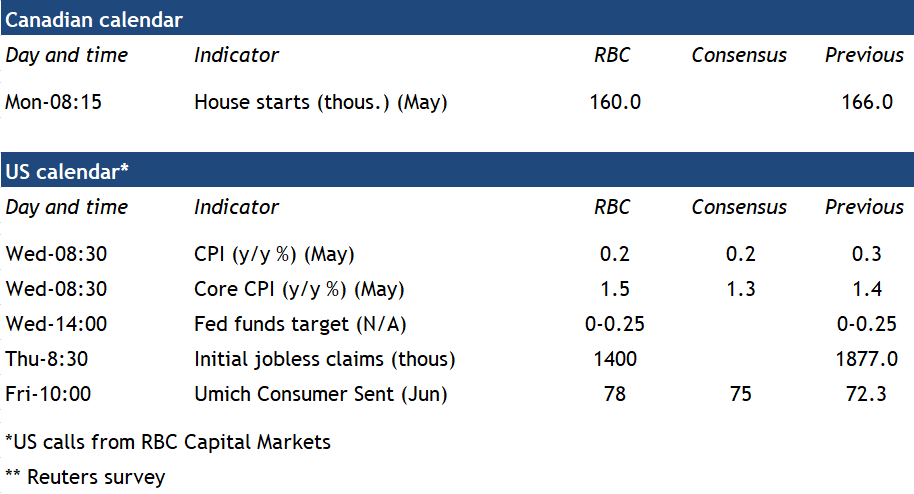Click the Mon-08:15 time cell
This screenshot has width=914, height=494.
click(x=56, y=102)
